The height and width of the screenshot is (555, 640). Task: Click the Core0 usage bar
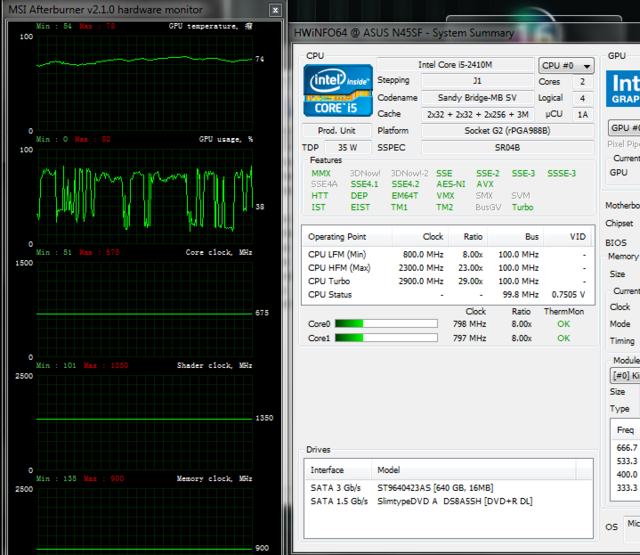click(386, 324)
